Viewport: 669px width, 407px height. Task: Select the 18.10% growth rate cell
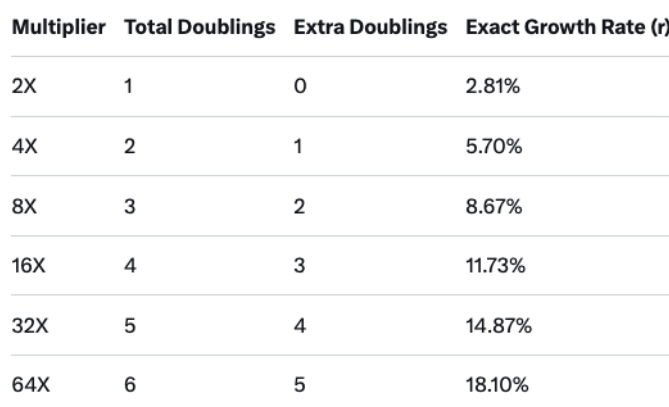point(491,386)
